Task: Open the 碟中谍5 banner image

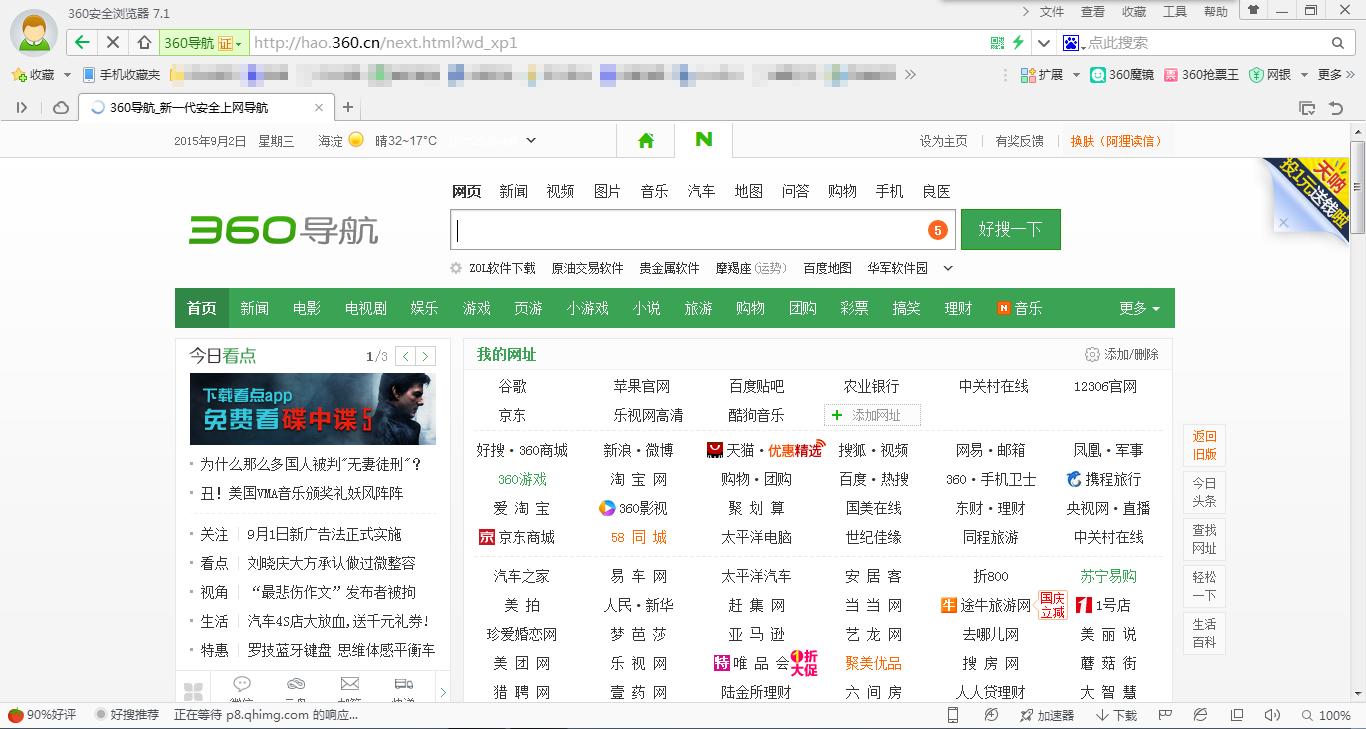Action: coord(313,409)
